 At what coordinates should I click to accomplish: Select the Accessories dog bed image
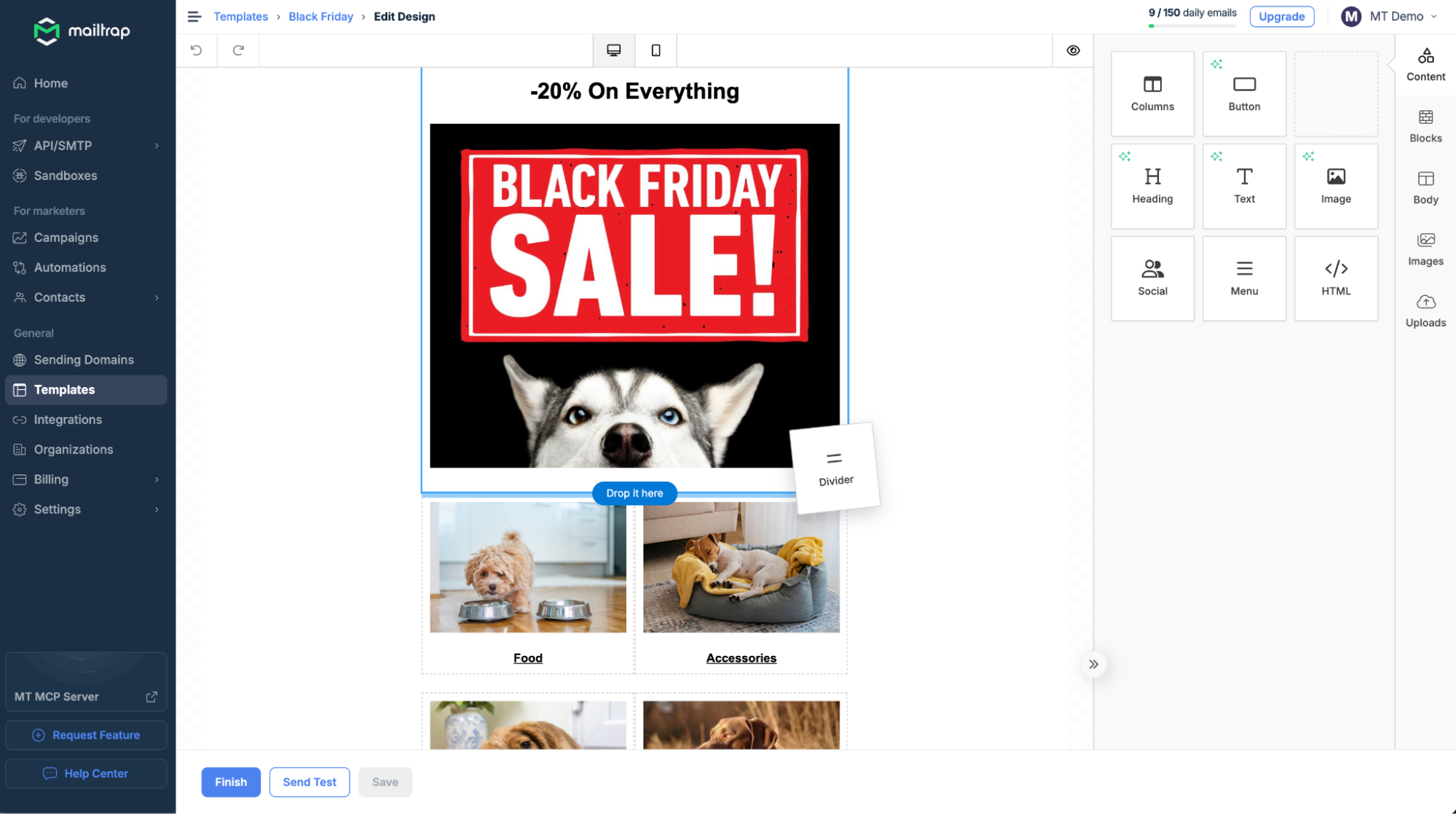point(741,567)
